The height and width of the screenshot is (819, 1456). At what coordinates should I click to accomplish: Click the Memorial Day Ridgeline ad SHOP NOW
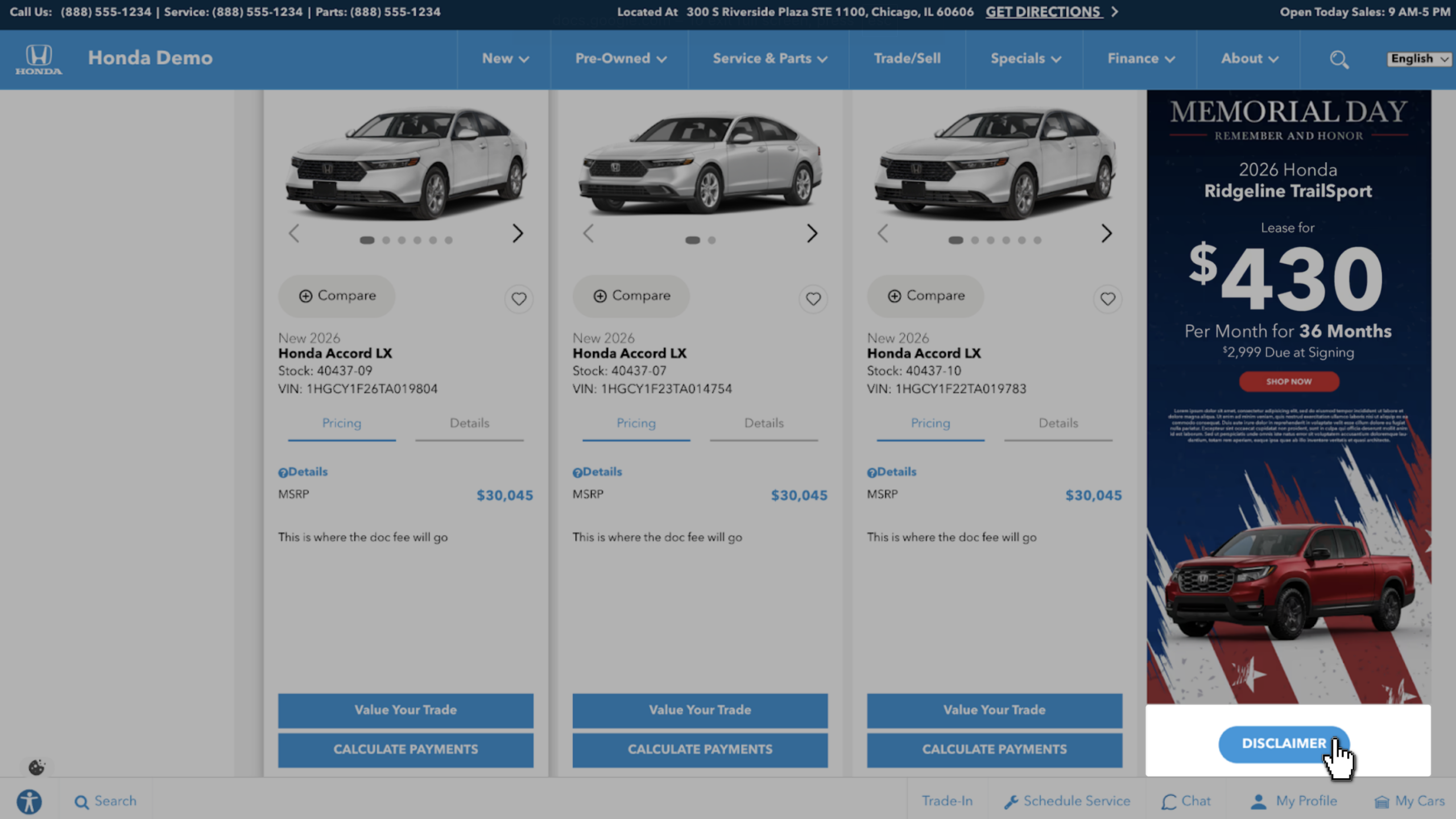[x=1289, y=382]
